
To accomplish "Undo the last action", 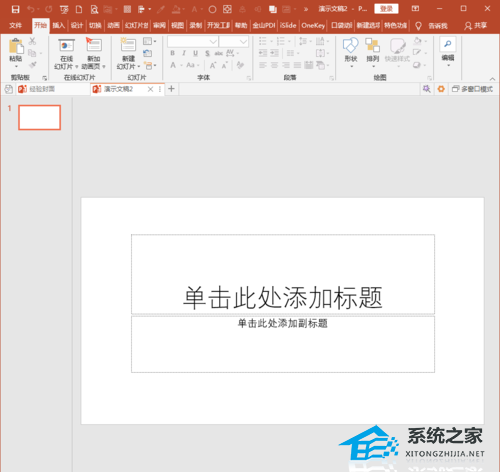I will click(31, 9).
